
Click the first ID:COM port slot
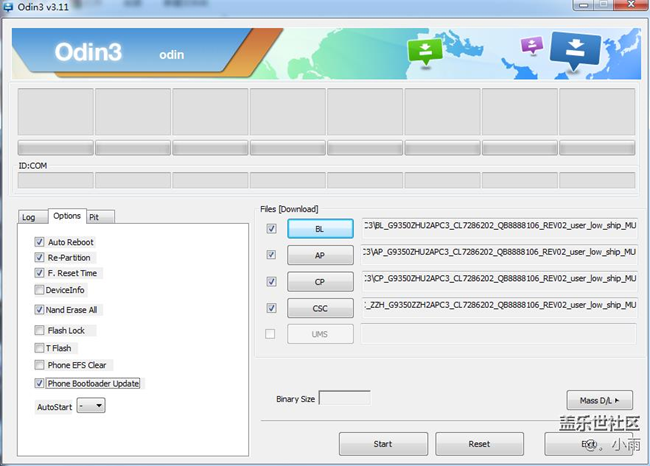coord(55,180)
